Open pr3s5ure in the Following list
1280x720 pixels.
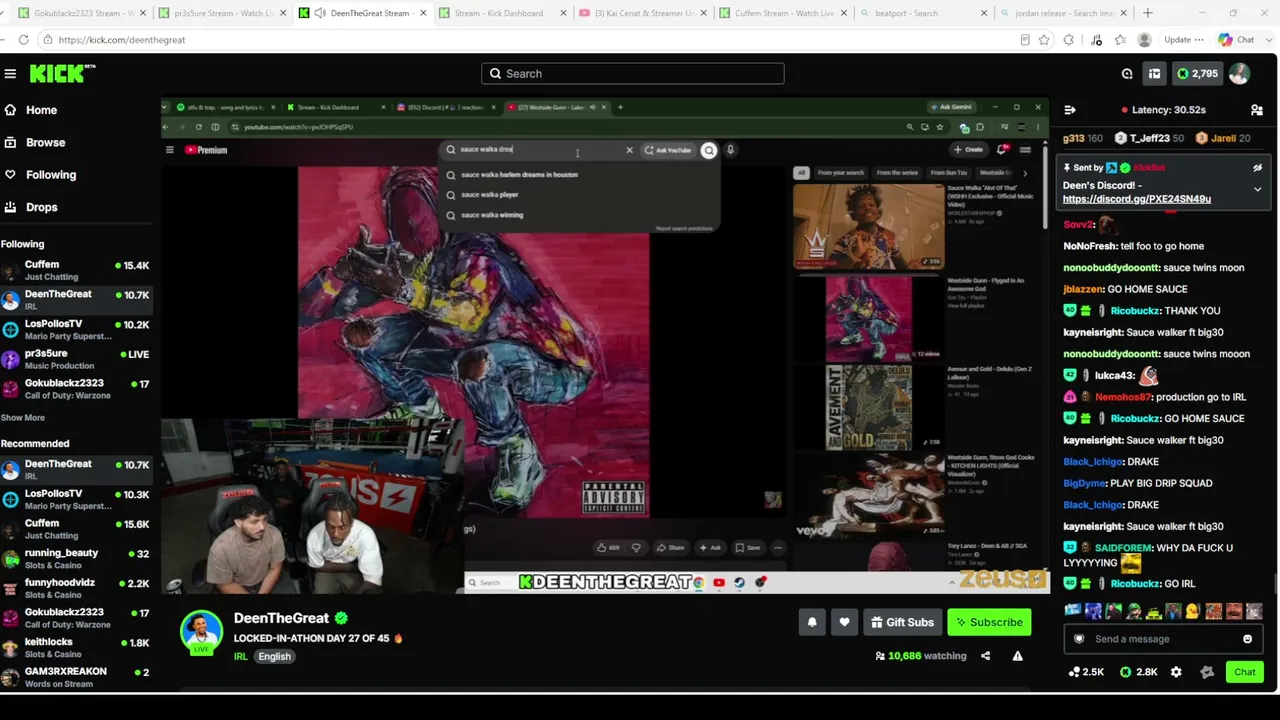(x=77, y=359)
